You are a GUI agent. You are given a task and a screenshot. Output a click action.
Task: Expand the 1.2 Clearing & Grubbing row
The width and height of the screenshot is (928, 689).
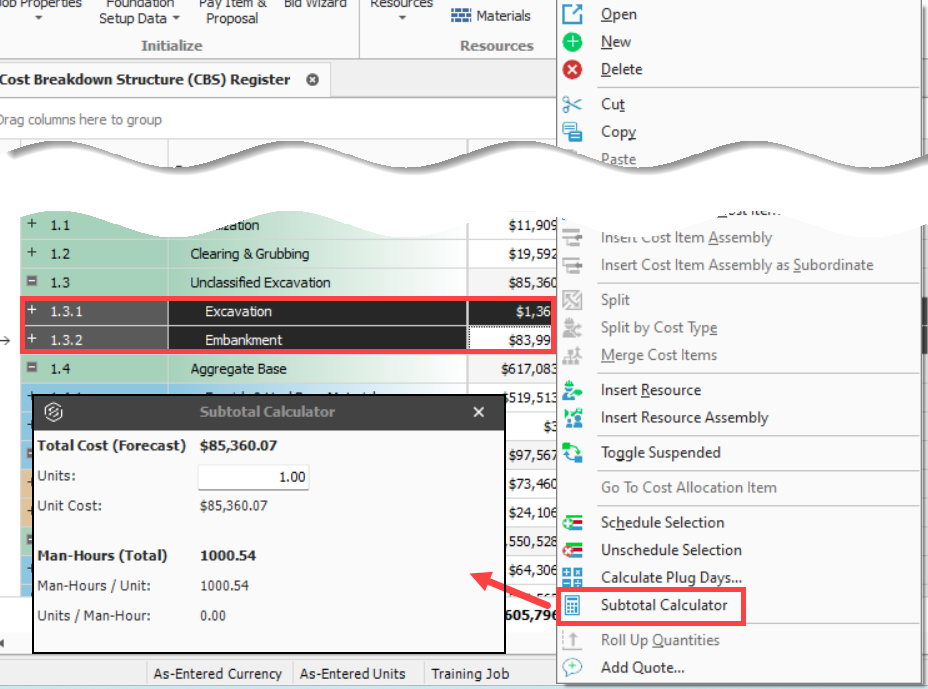point(31,254)
